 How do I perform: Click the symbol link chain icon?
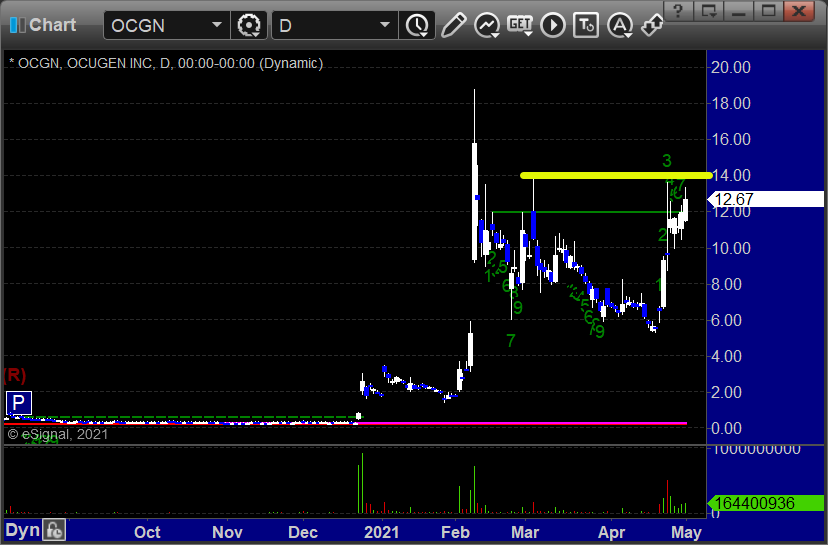pos(652,25)
